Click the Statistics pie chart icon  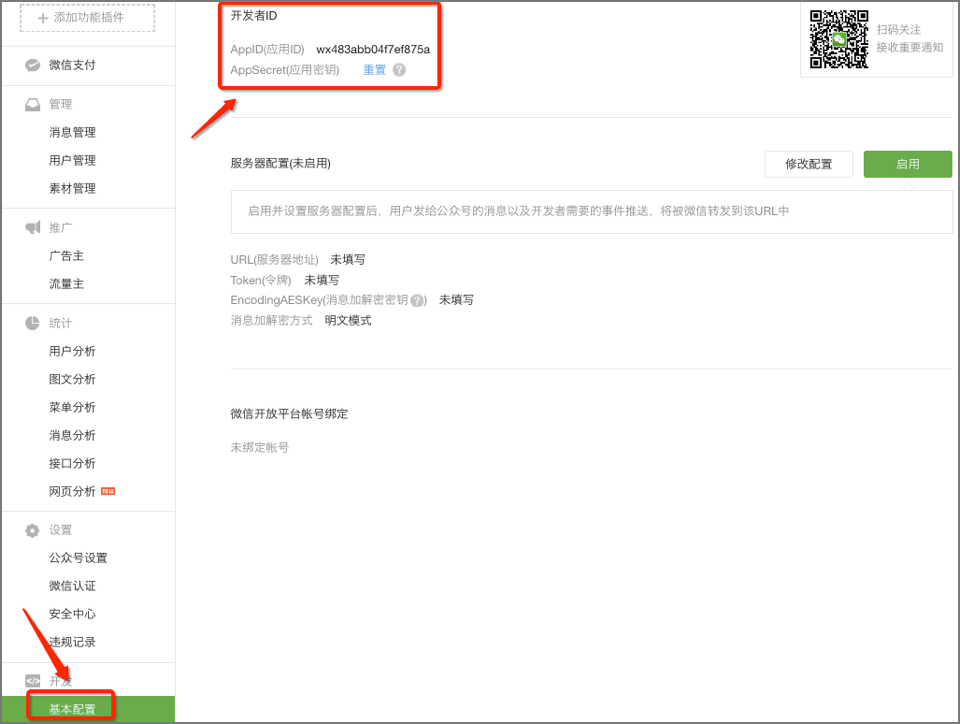click(x=33, y=323)
